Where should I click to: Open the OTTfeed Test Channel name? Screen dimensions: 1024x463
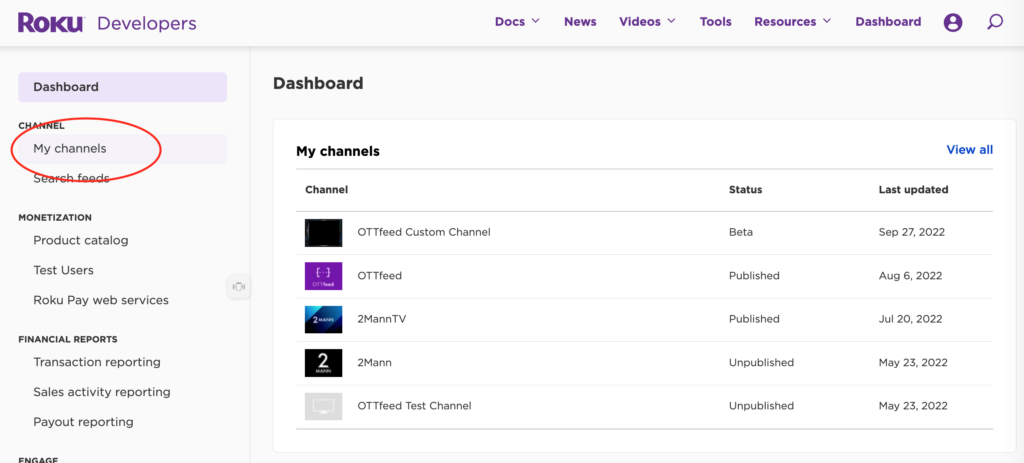click(414, 406)
